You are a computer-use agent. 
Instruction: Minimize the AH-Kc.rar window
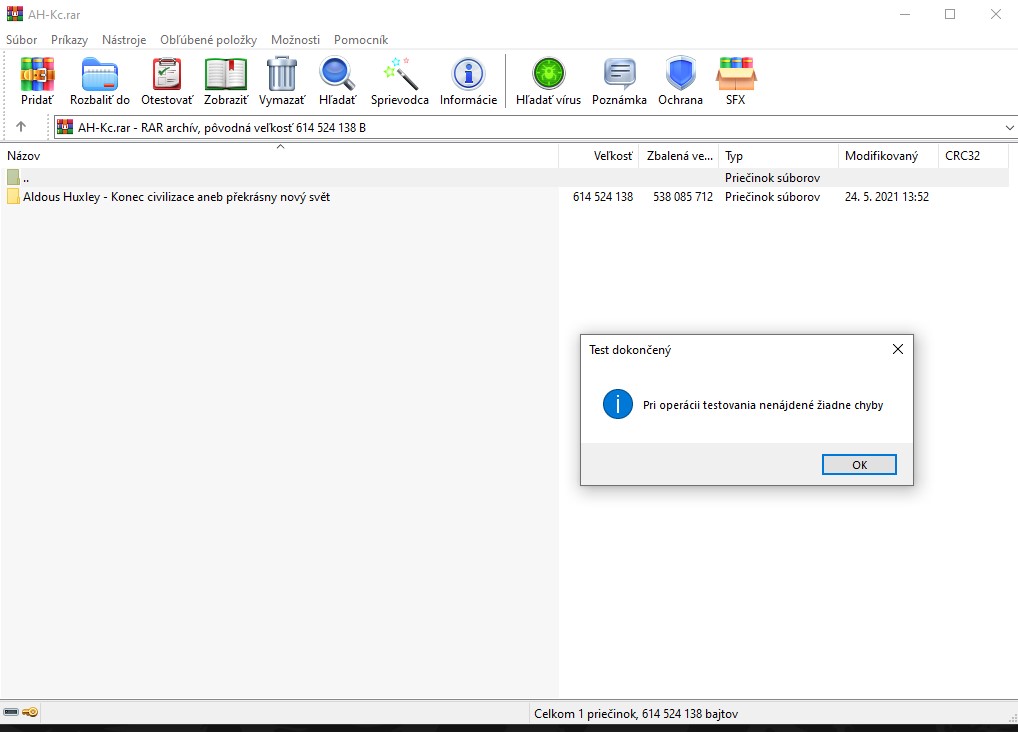(906, 14)
